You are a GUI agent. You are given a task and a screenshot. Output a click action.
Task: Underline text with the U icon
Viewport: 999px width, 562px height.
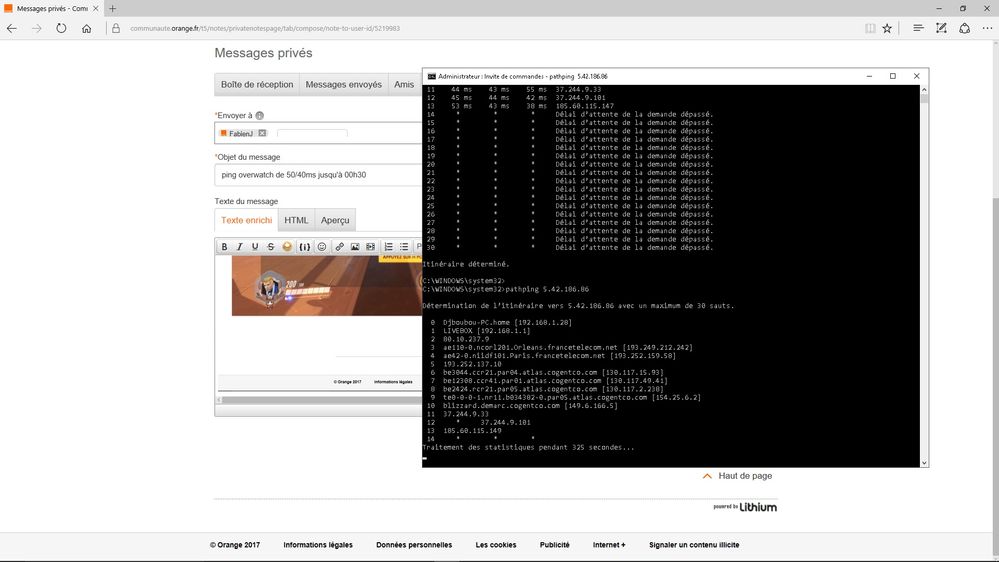click(255, 247)
